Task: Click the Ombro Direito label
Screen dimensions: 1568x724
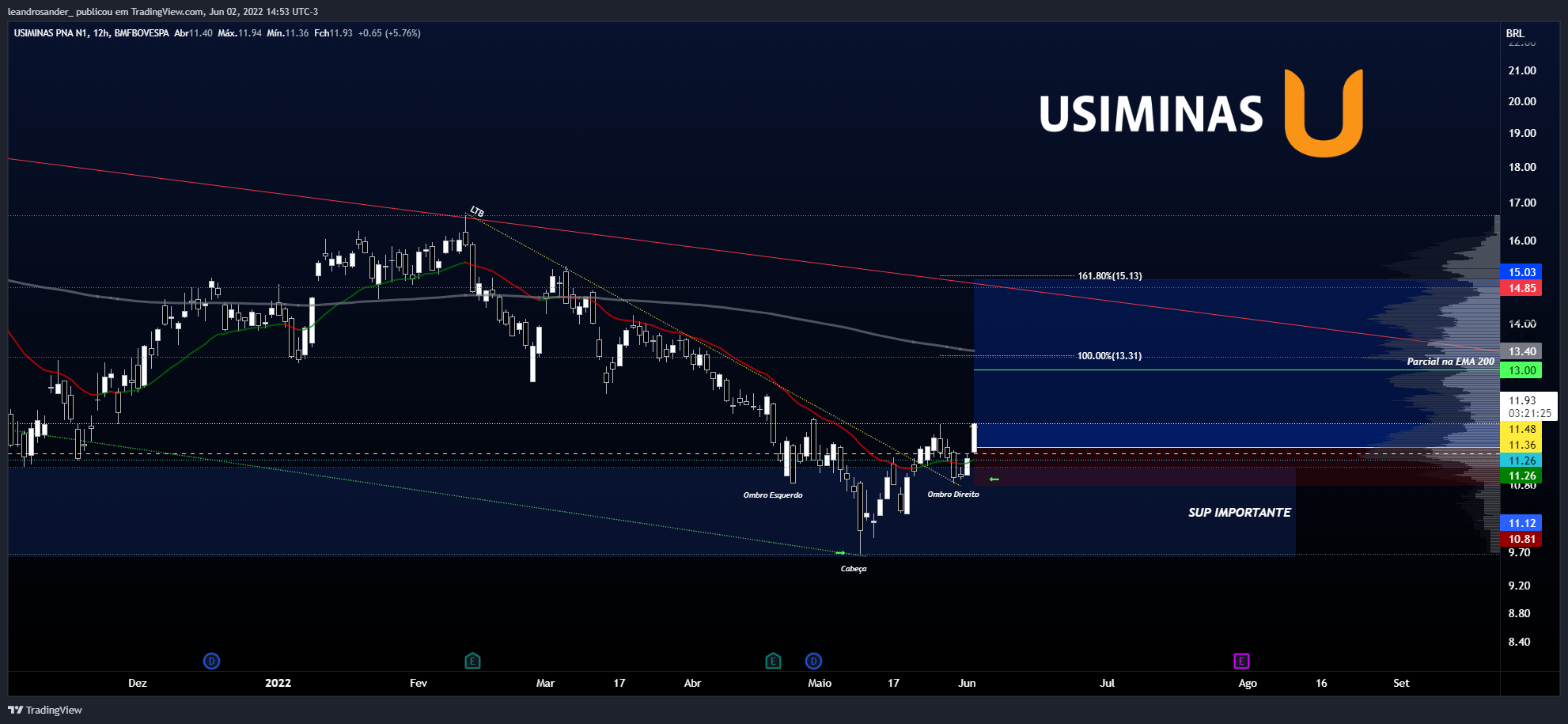Action: 953,495
